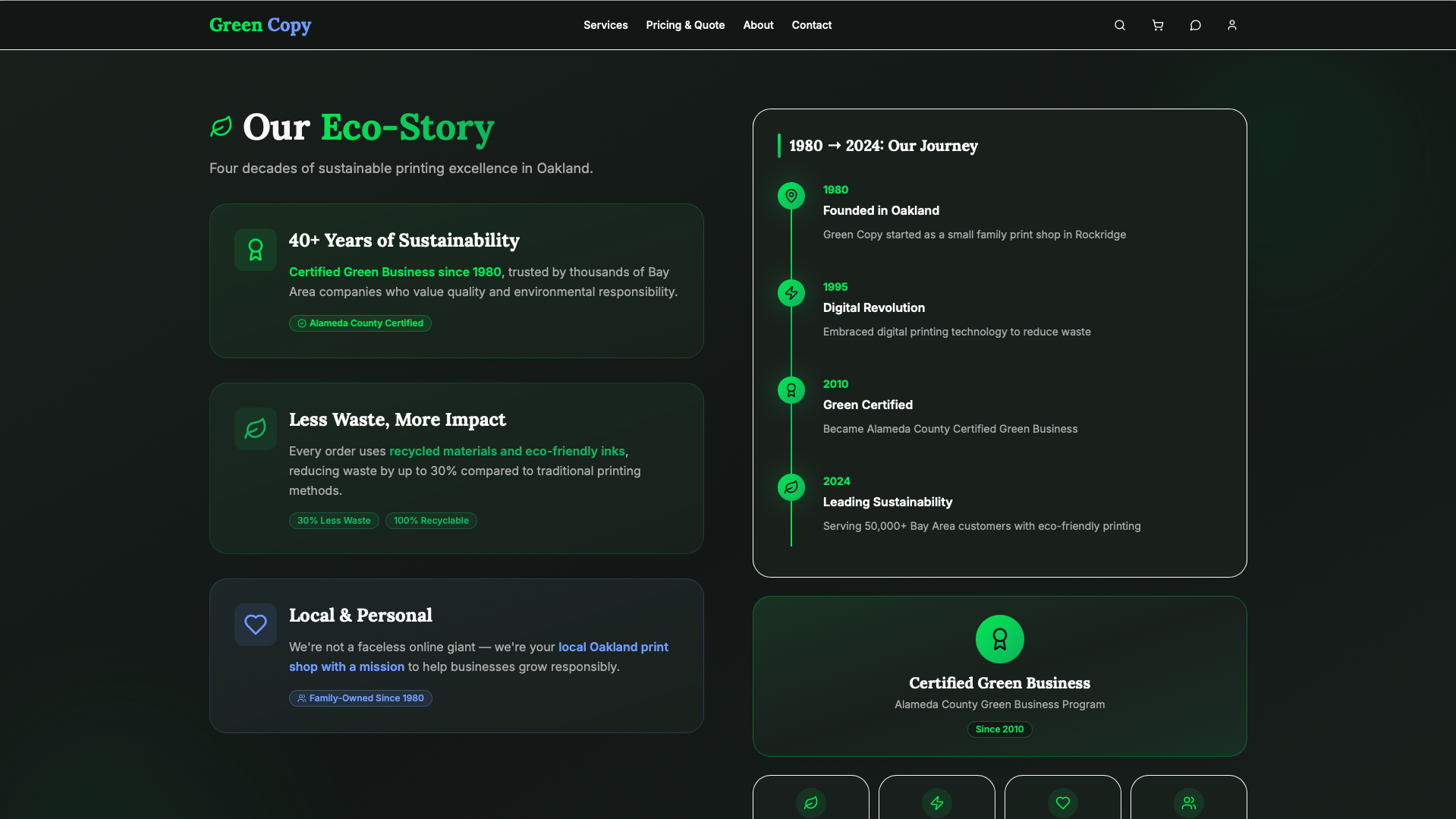
Task: Click the Alameda County Certified badge
Action: (360, 323)
